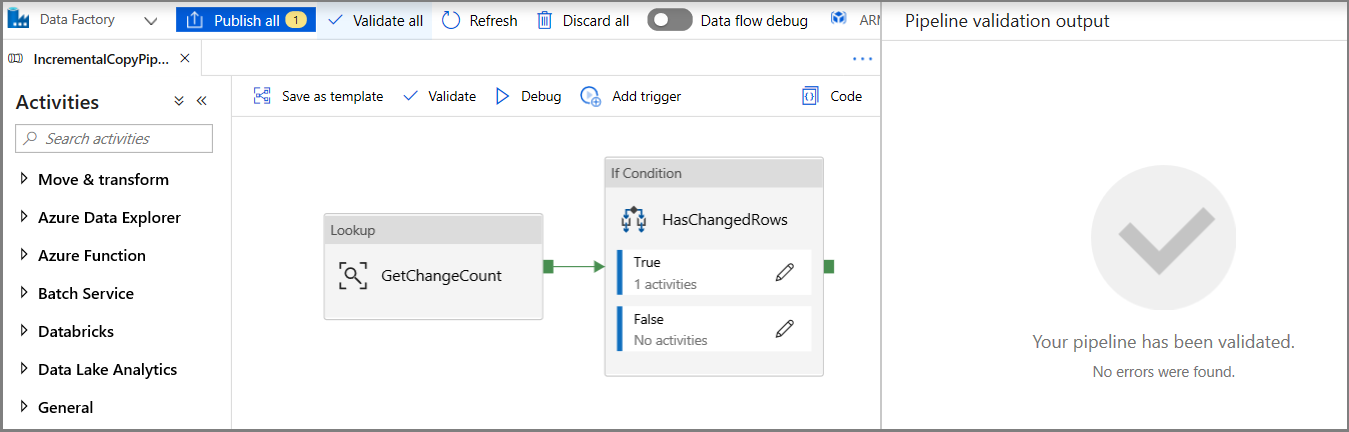Close the IncrementalCopyPipeline tab
The width and height of the screenshot is (1349, 432).
(184, 58)
